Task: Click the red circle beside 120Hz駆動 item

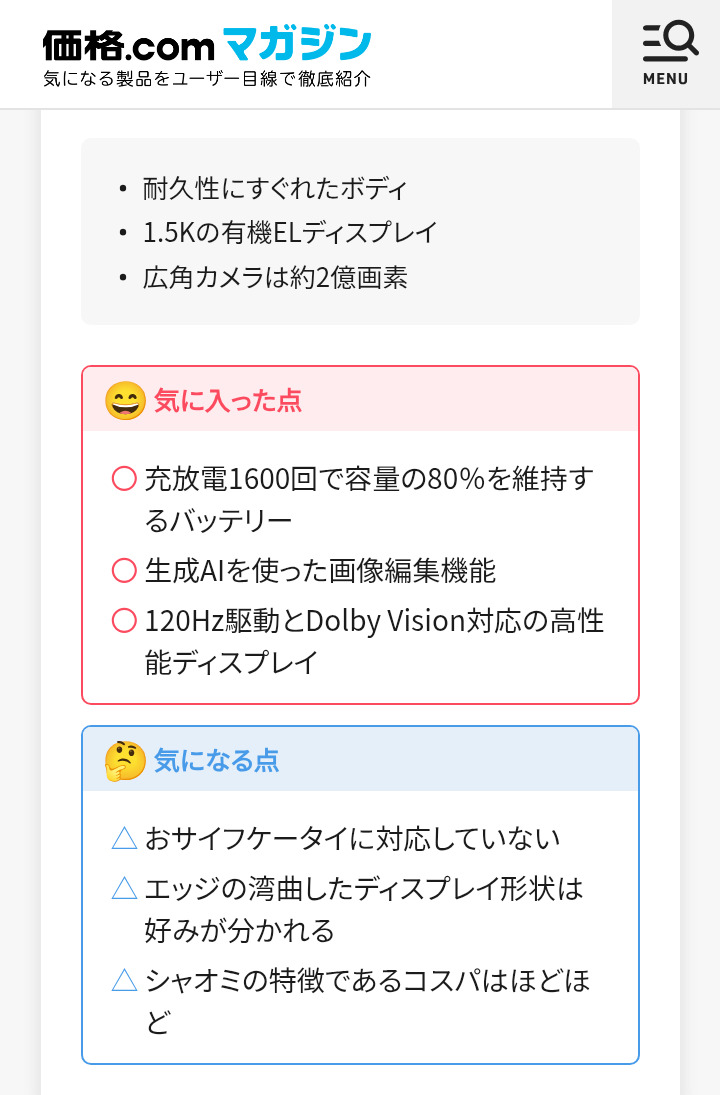Action: point(124,621)
